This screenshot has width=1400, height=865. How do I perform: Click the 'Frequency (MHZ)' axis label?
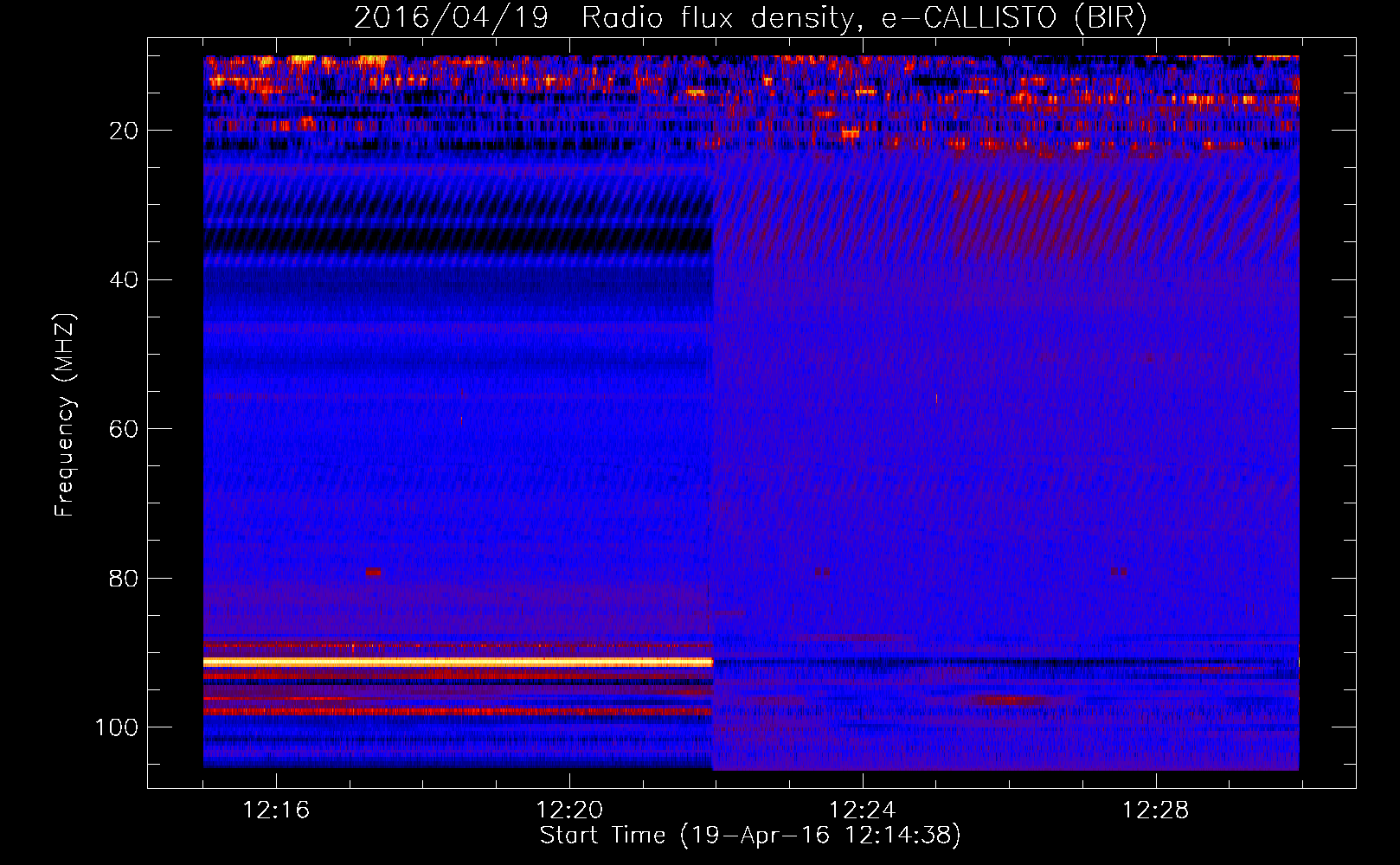65,415
